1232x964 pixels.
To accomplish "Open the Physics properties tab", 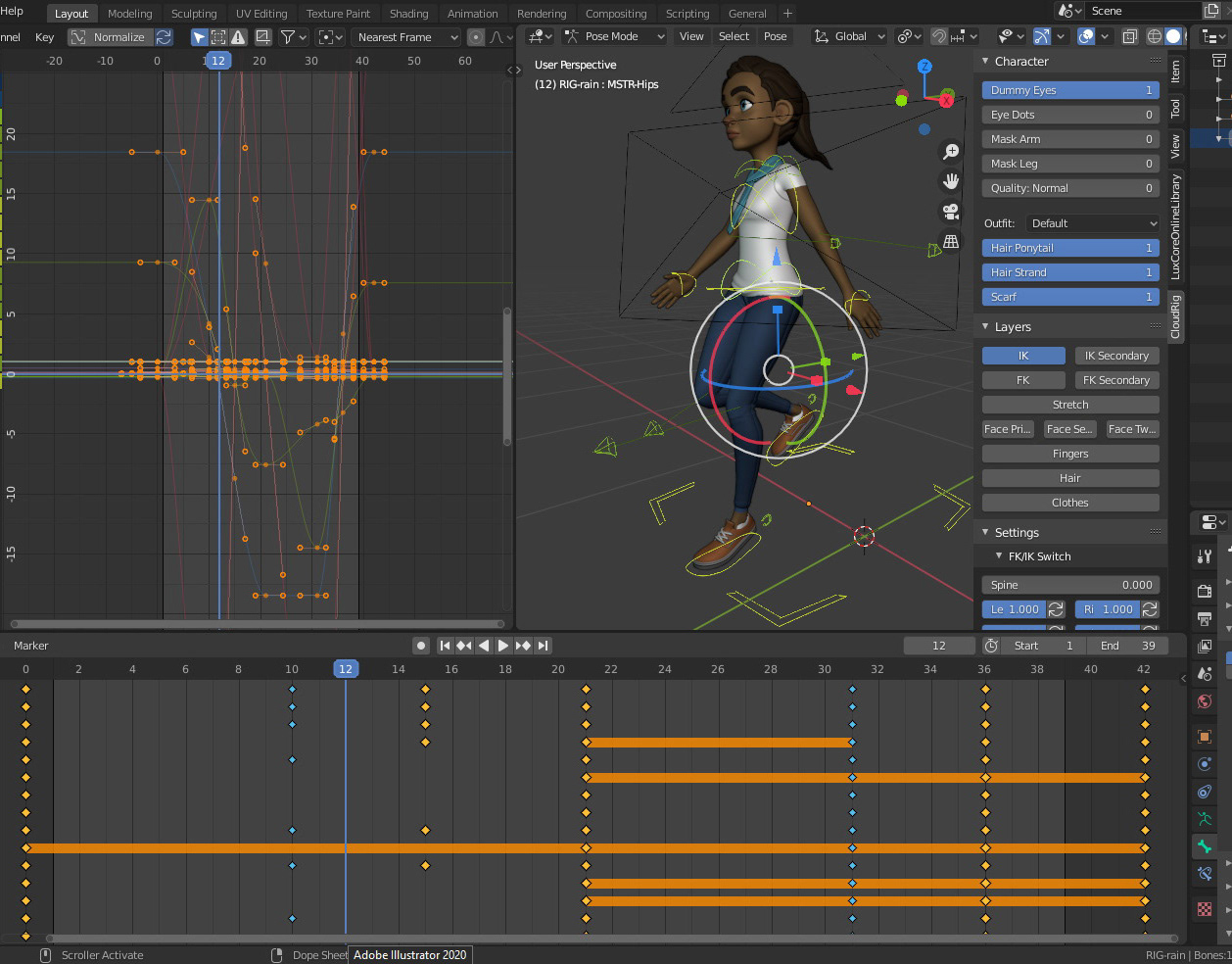I will click(1205, 763).
